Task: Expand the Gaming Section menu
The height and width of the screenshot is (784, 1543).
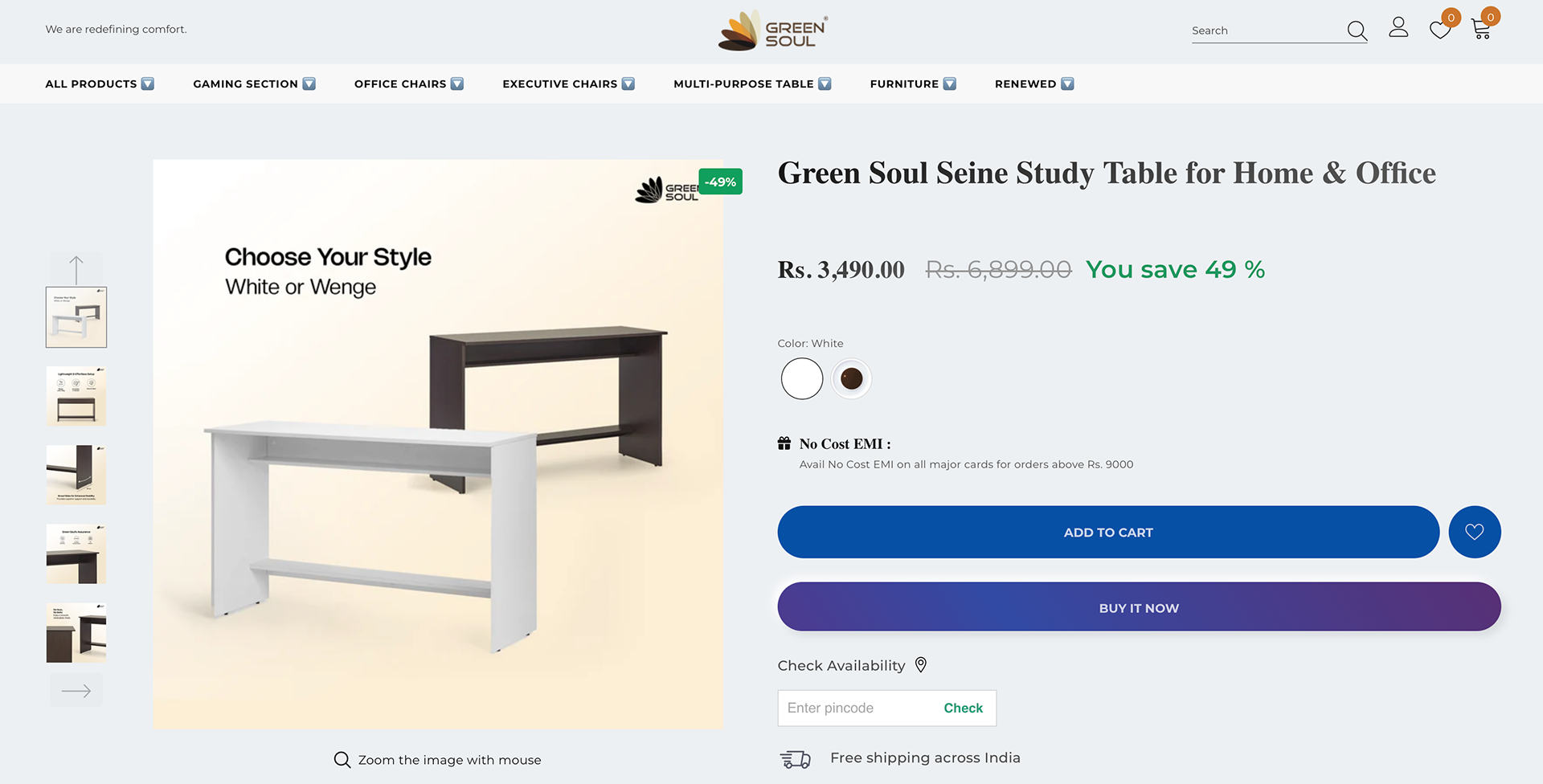Action: (x=254, y=84)
